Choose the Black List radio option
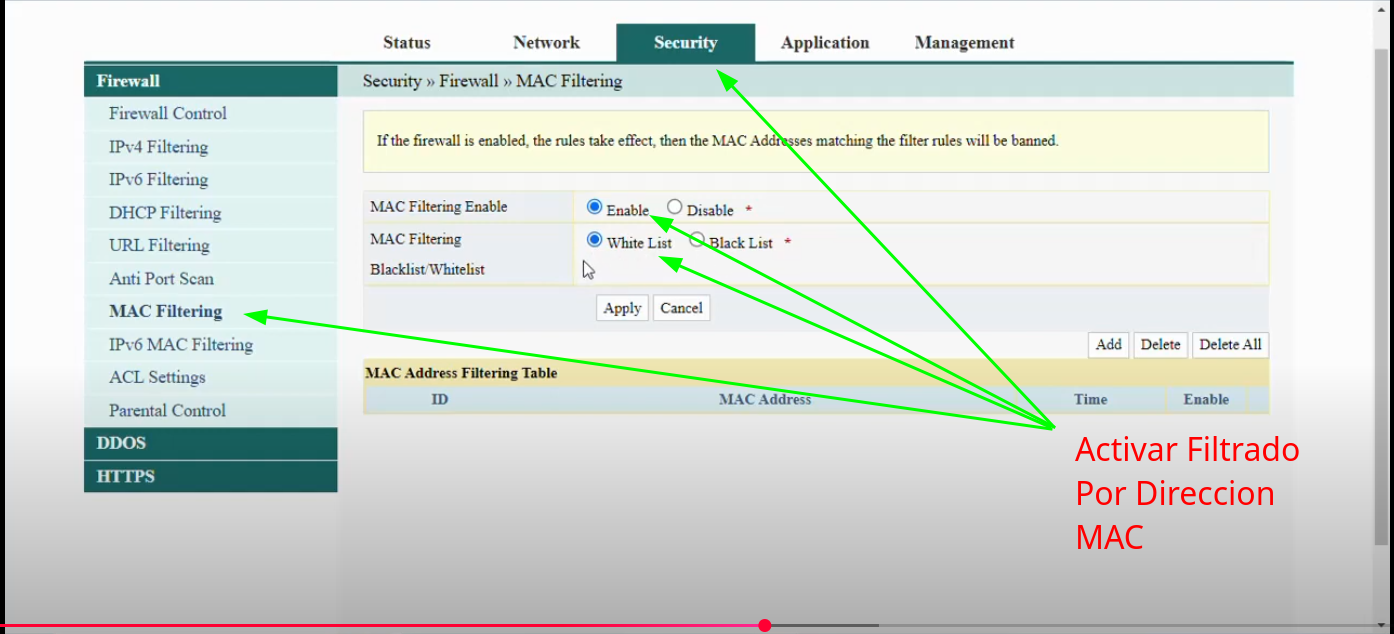This screenshot has width=1394, height=634. [697, 240]
